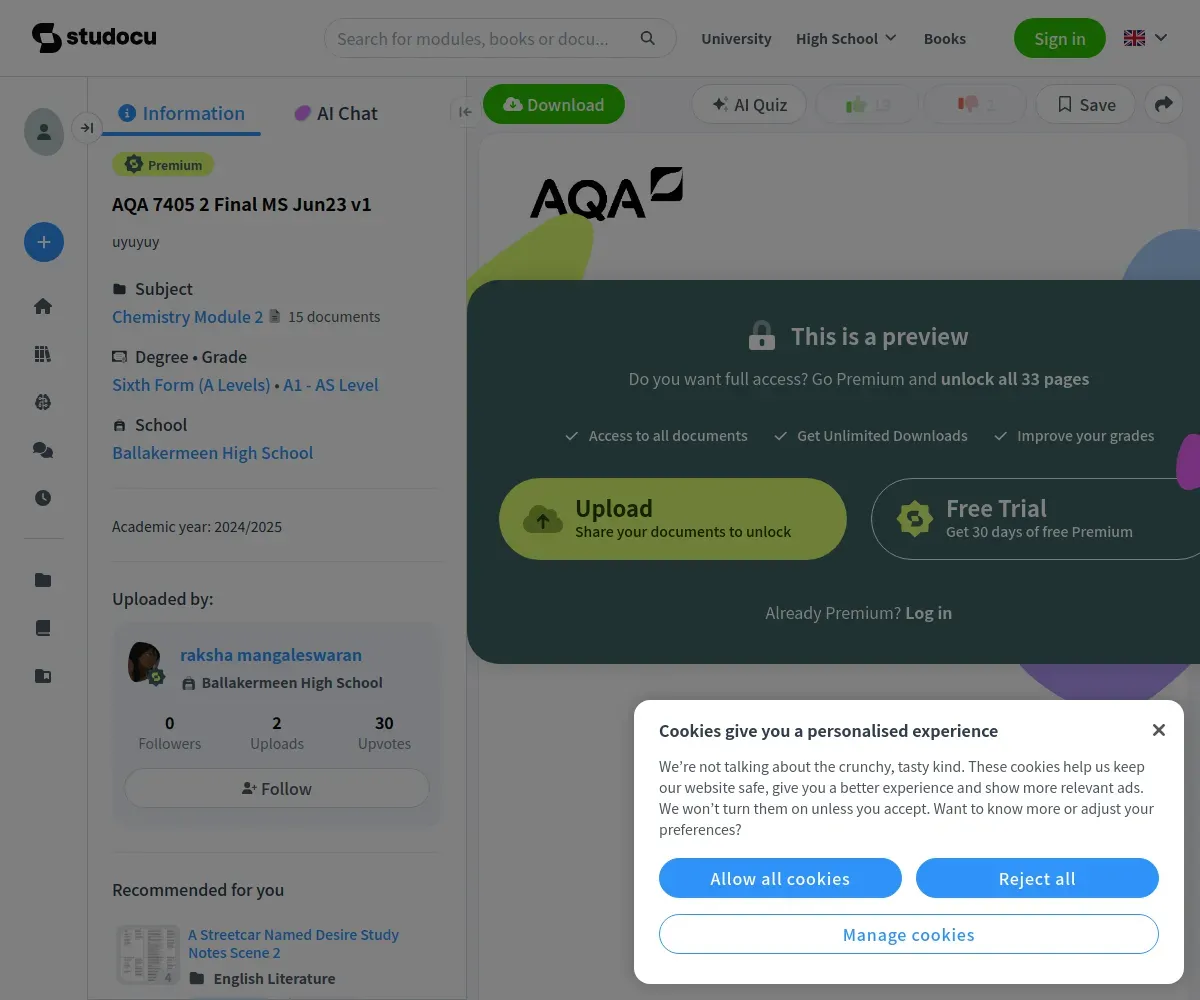Click the blue plus add button

(44, 242)
